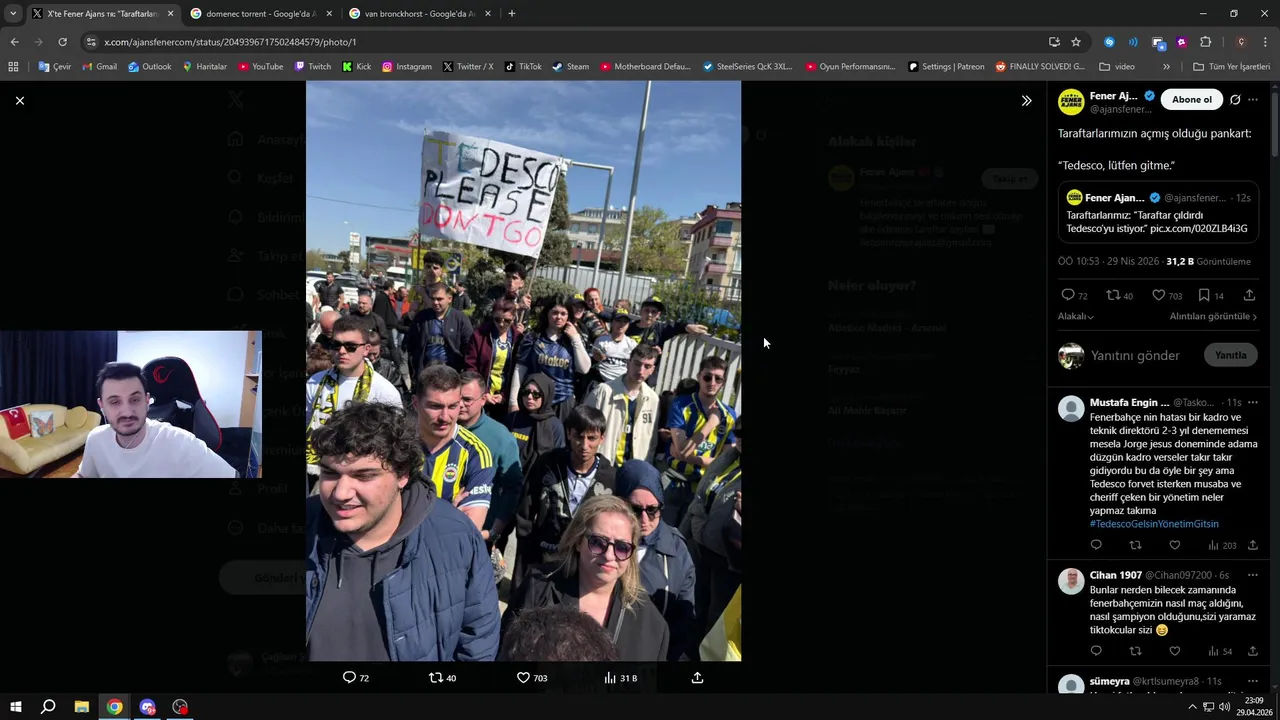1280x720 pixels.
Task: Open Windows taskbar search
Action: (x=48, y=707)
